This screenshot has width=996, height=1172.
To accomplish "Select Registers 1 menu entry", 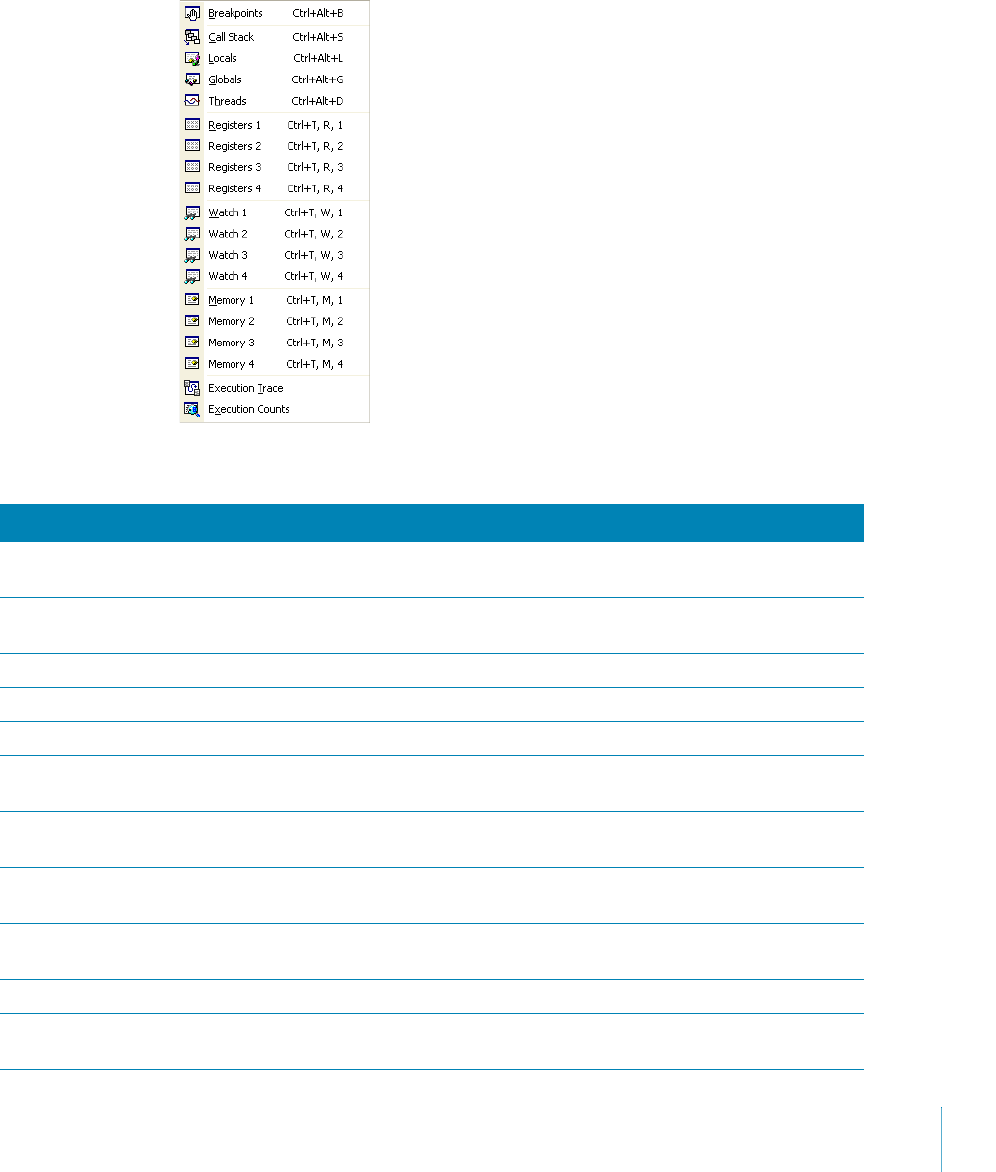I will click(x=275, y=125).
